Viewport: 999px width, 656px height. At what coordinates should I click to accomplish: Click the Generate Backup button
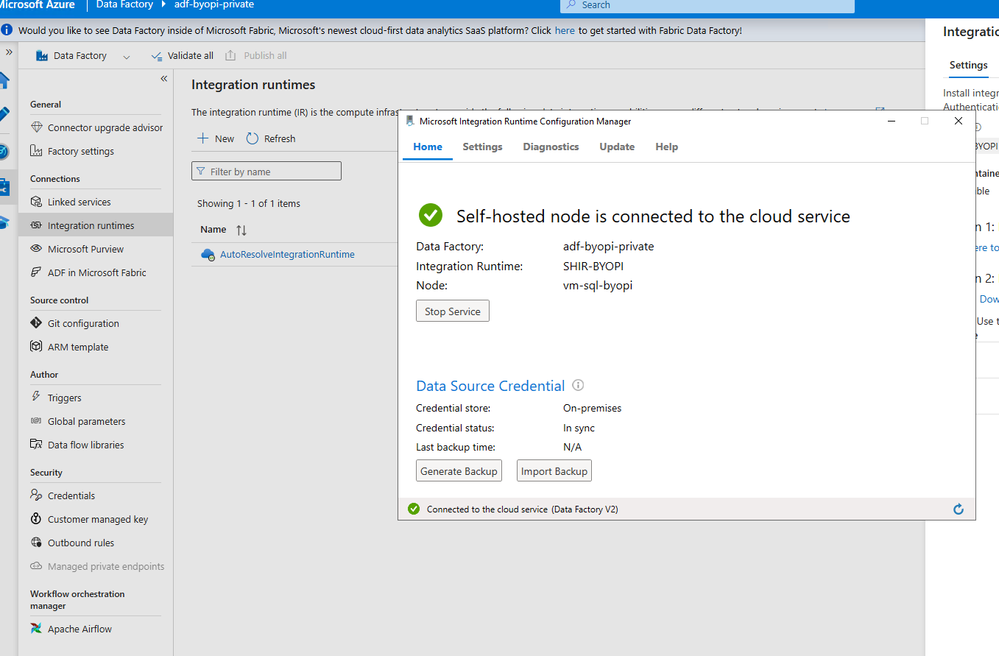click(459, 471)
